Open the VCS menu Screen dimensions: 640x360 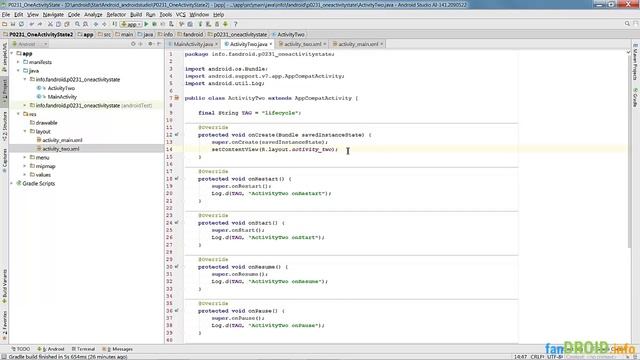[x=180, y=14]
